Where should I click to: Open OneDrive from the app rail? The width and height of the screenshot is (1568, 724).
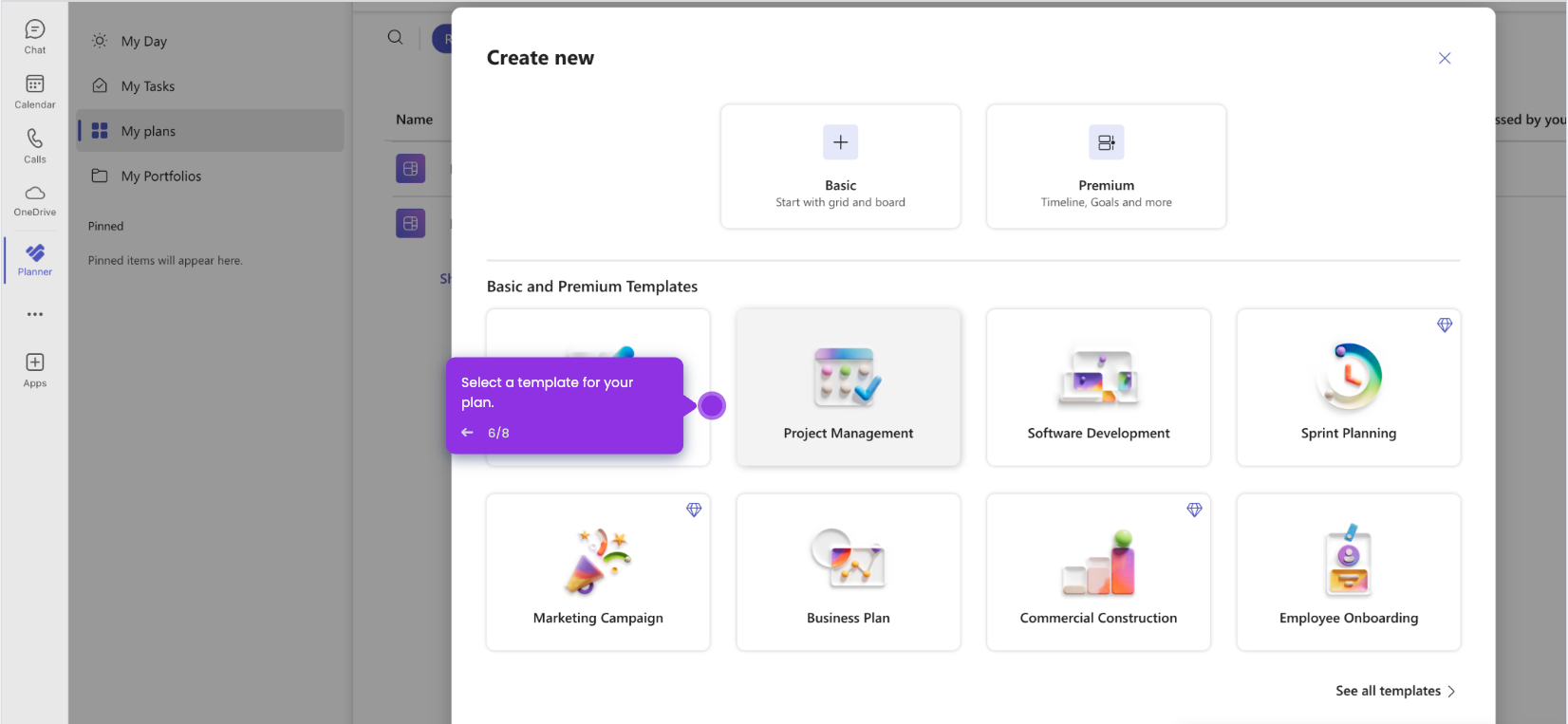35,200
